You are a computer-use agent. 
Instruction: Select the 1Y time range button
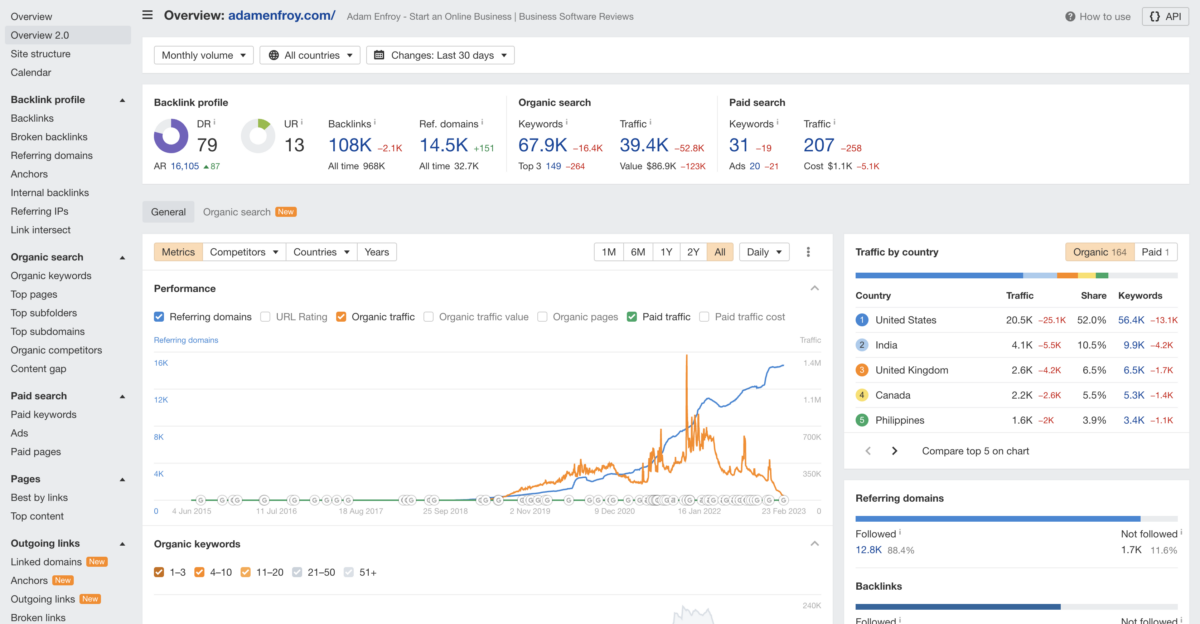click(x=666, y=252)
